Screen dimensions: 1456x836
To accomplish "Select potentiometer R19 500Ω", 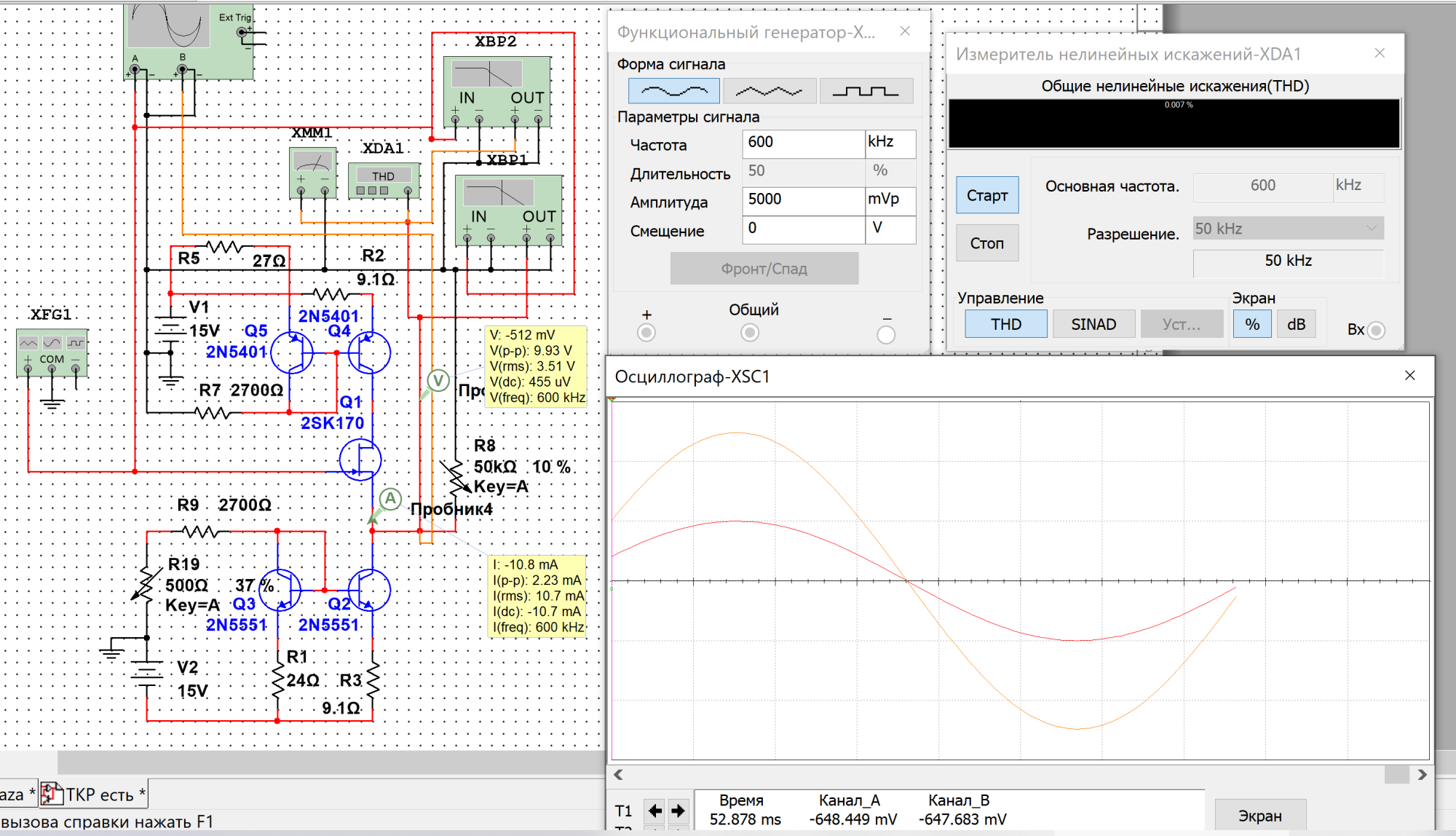I will (146, 583).
